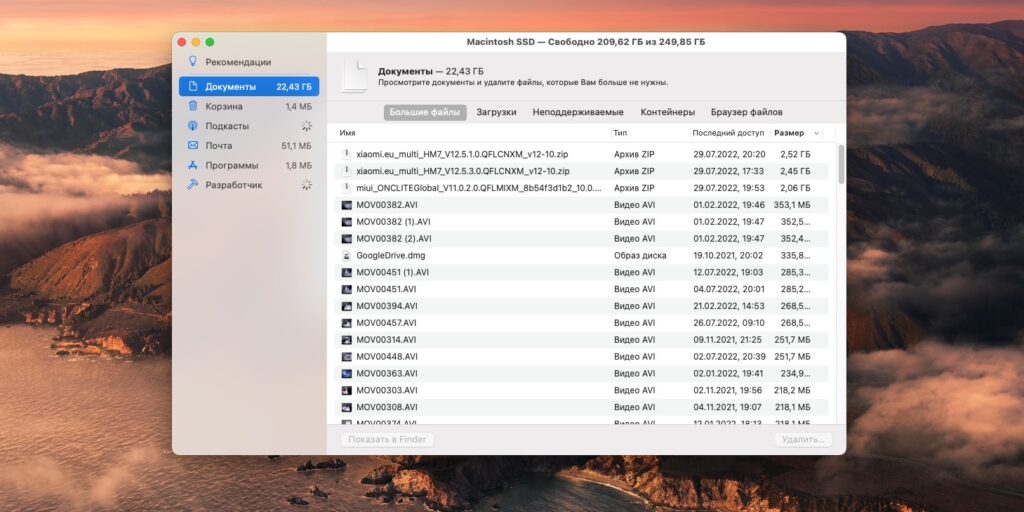
Task: Click the miui_ONCLITEGlobal archive icon
Action: pyautogui.click(x=347, y=188)
